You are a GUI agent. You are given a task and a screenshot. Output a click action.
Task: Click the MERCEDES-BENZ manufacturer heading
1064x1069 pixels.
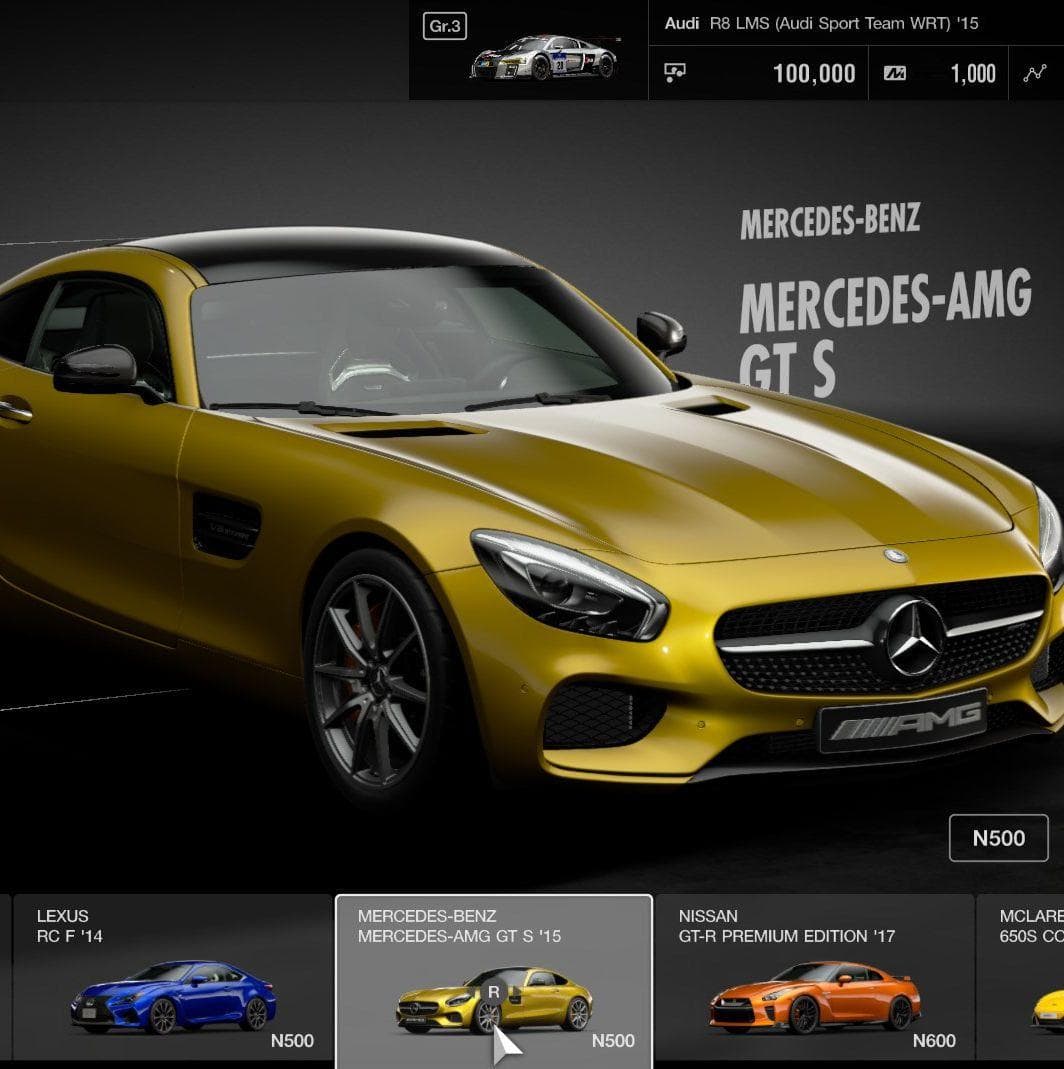(829, 221)
